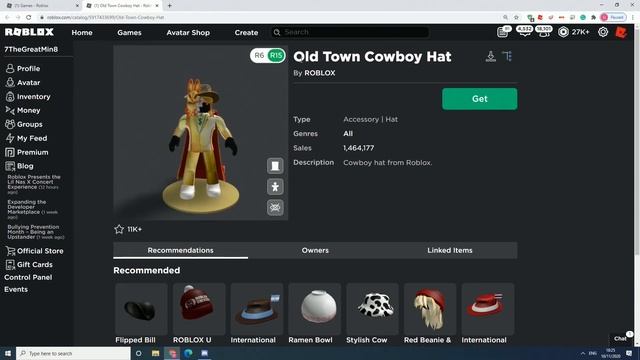Open friends icon in the navbar
The width and height of the screenshot is (640, 360).
[x=544, y=31]
